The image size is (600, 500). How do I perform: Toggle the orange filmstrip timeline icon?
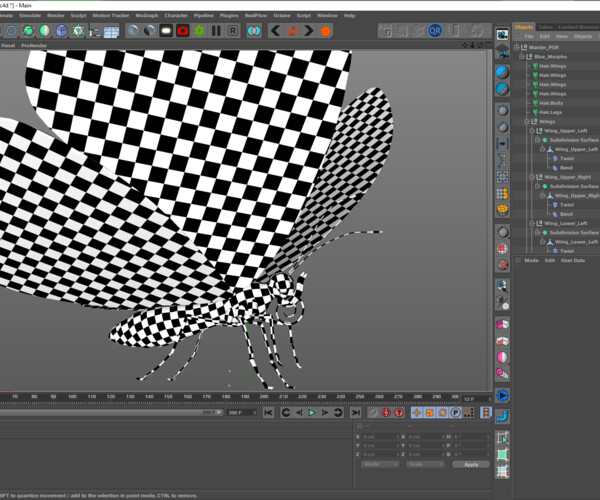click(486, 412)
